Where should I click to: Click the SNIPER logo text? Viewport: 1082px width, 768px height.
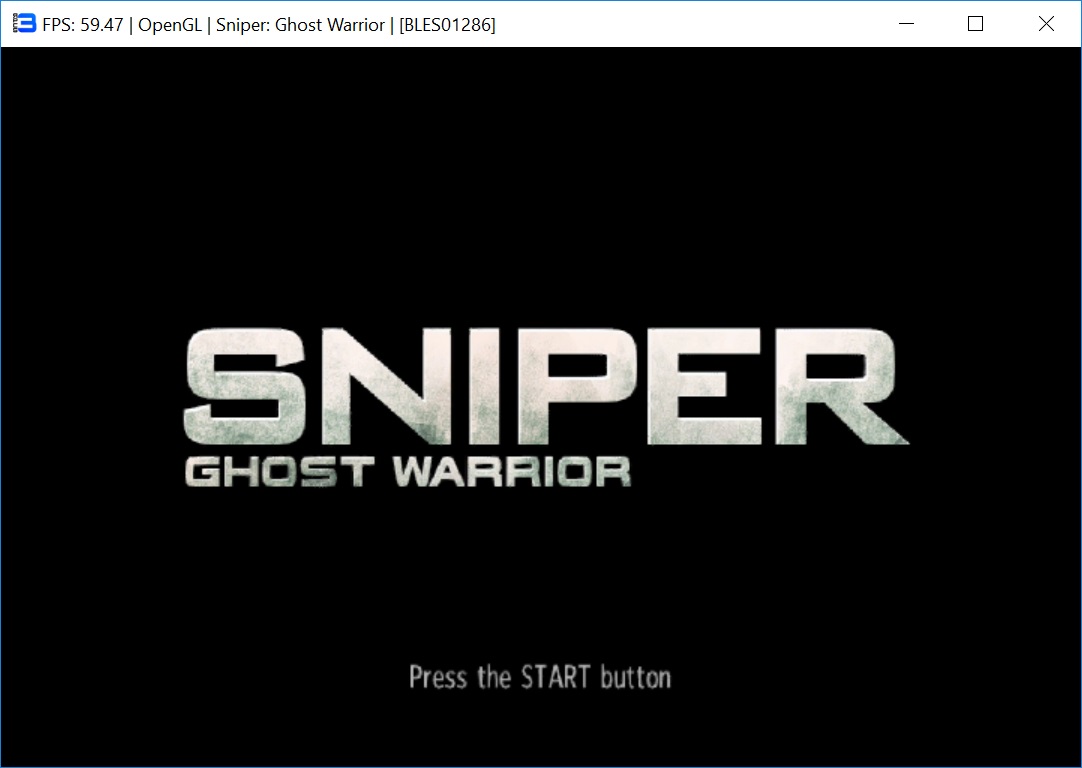pos(546,386)
